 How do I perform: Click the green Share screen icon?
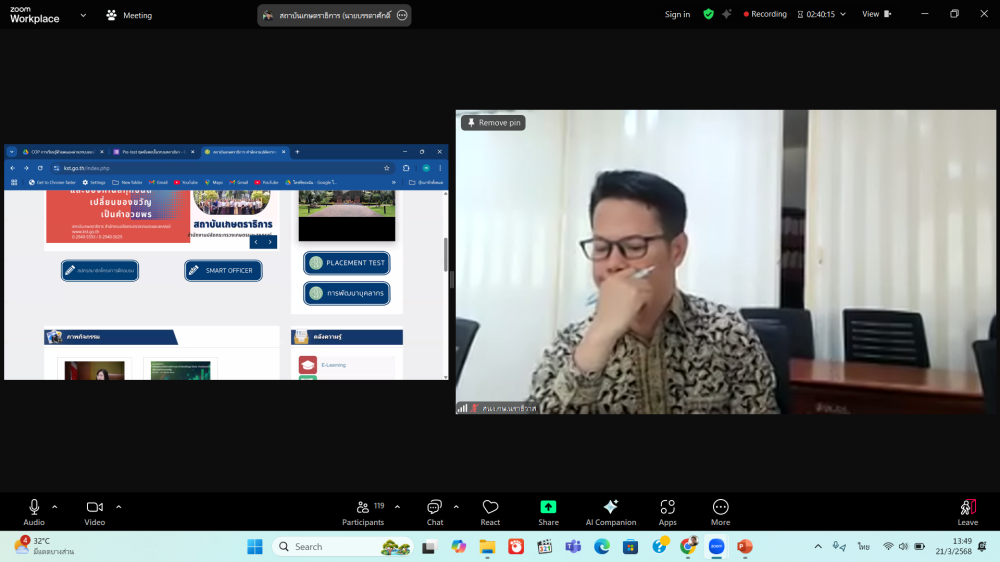548,507
